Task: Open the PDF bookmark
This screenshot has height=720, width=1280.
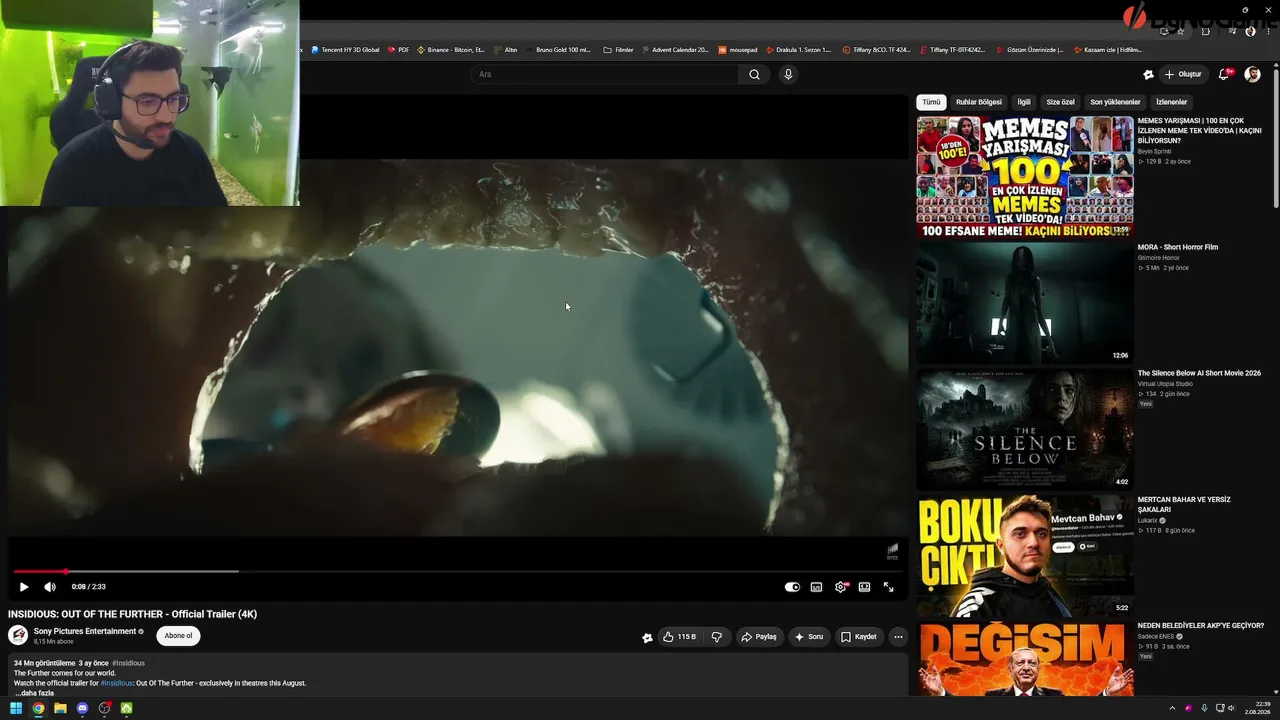Action: 398,49
